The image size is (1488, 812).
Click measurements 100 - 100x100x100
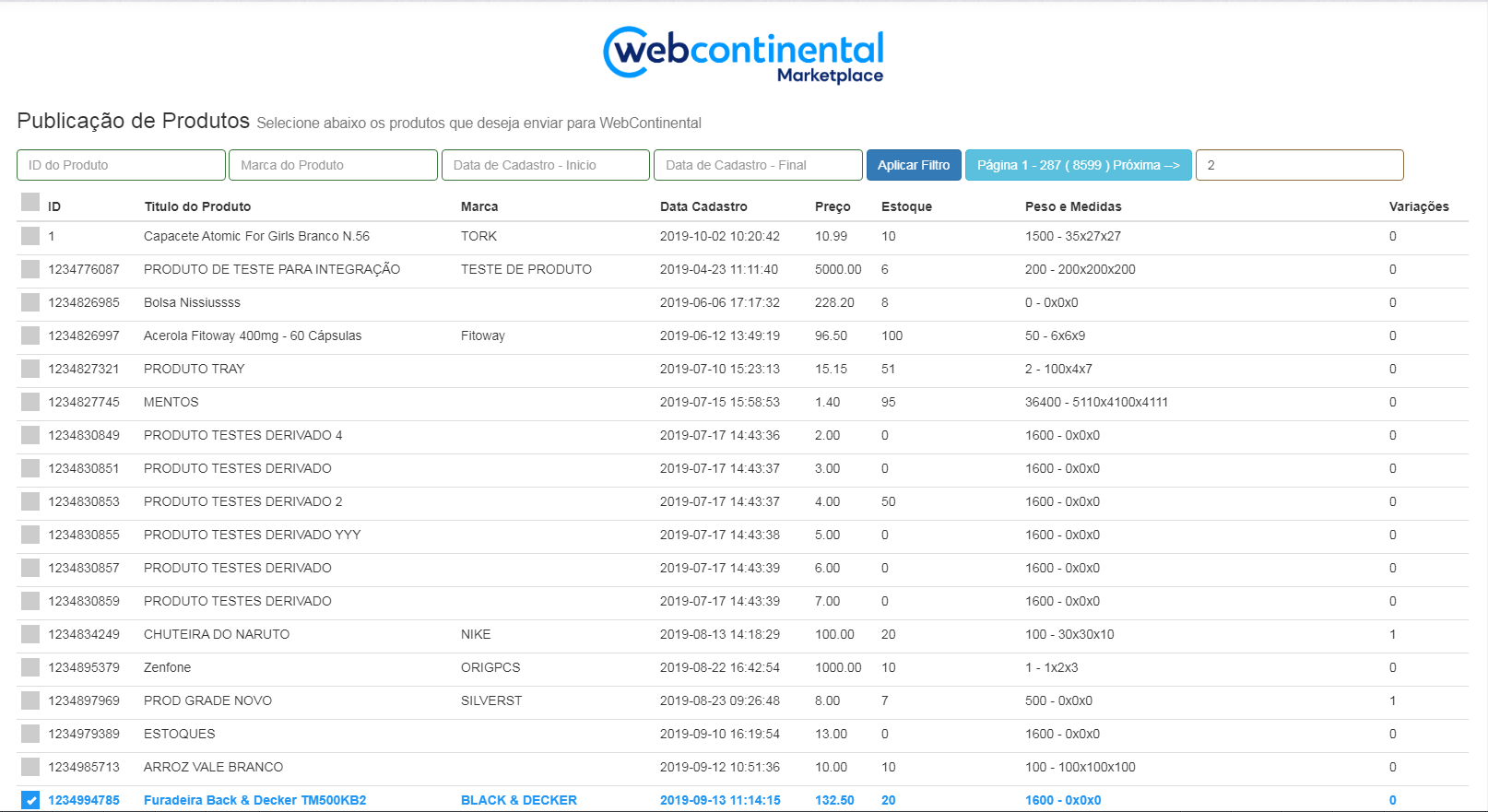click(1081, 767)
